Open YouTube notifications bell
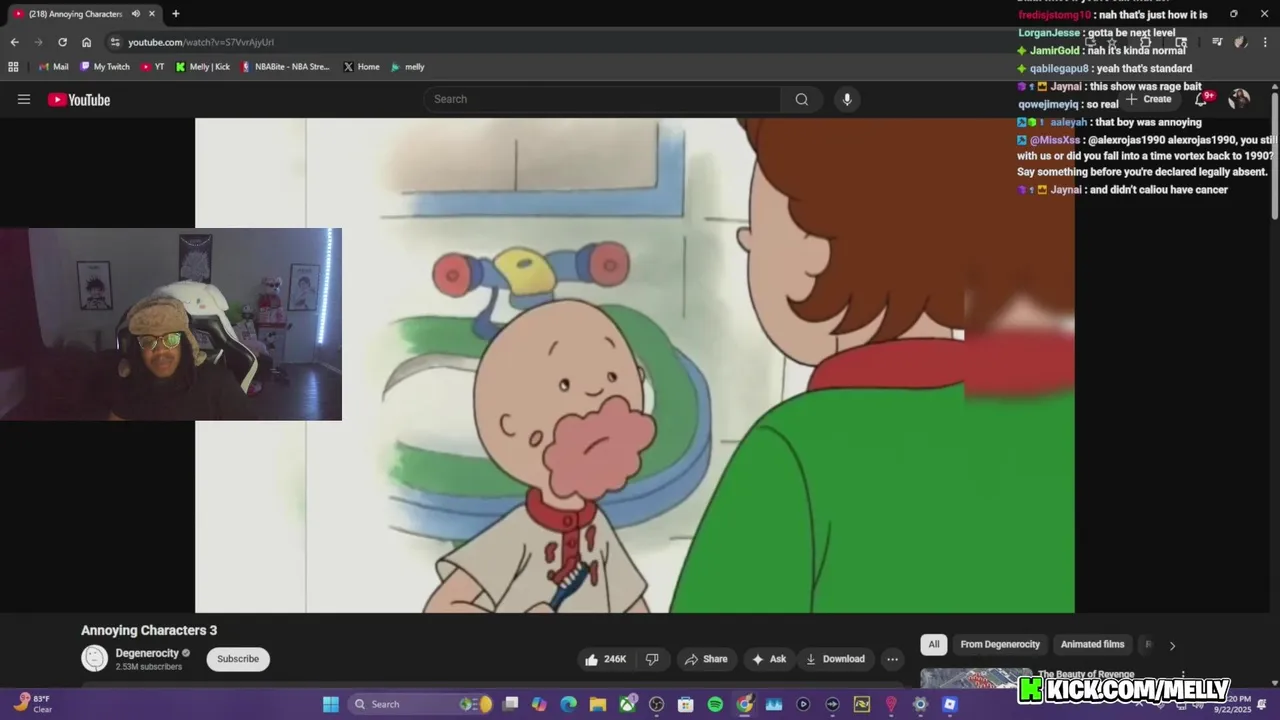The height and width of the screenshot is (720, 1280). click(1202, 99)
